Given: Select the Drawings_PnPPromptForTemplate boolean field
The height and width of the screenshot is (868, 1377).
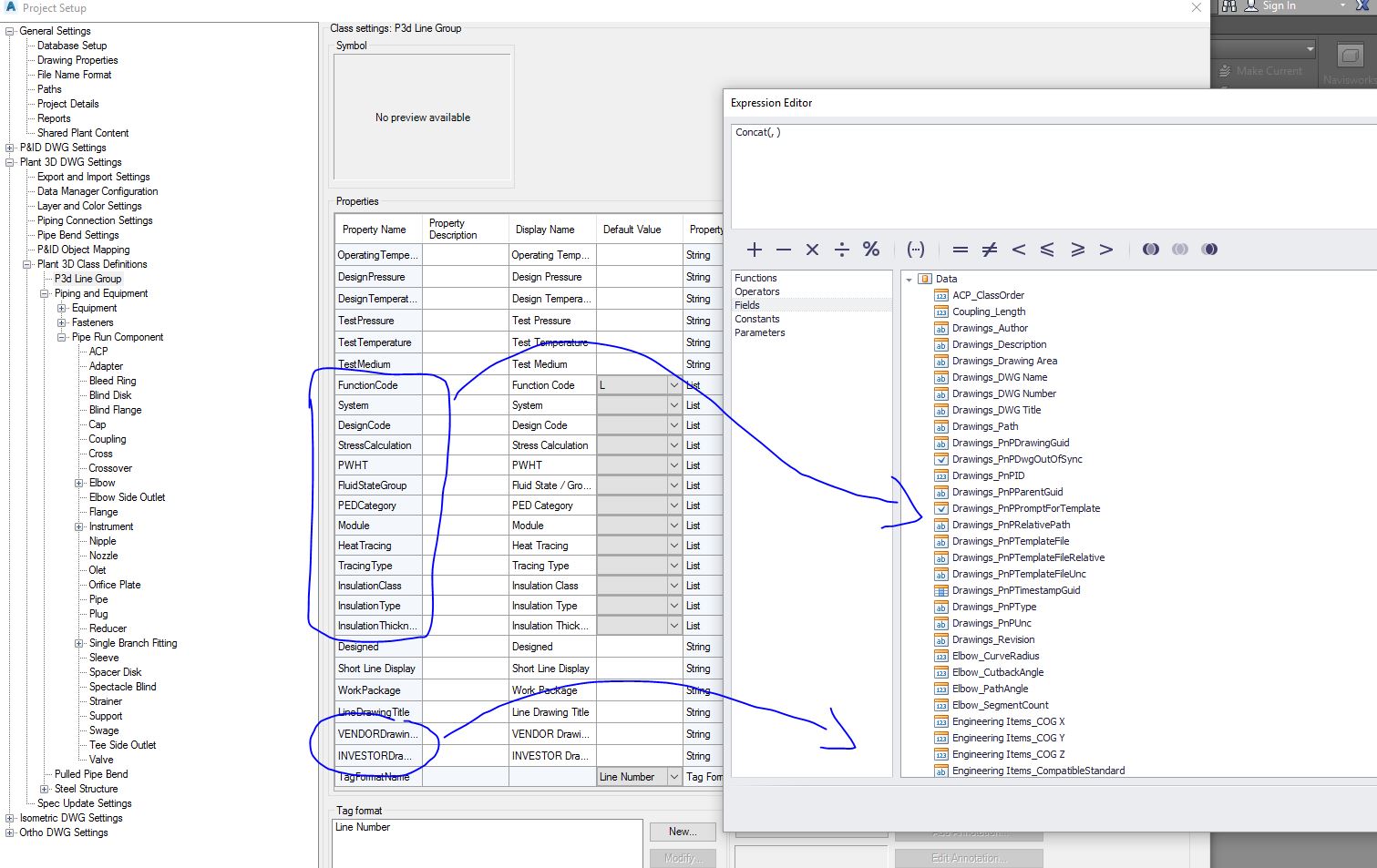Looking at the screenshot, I should click(x=1025, y=508).
